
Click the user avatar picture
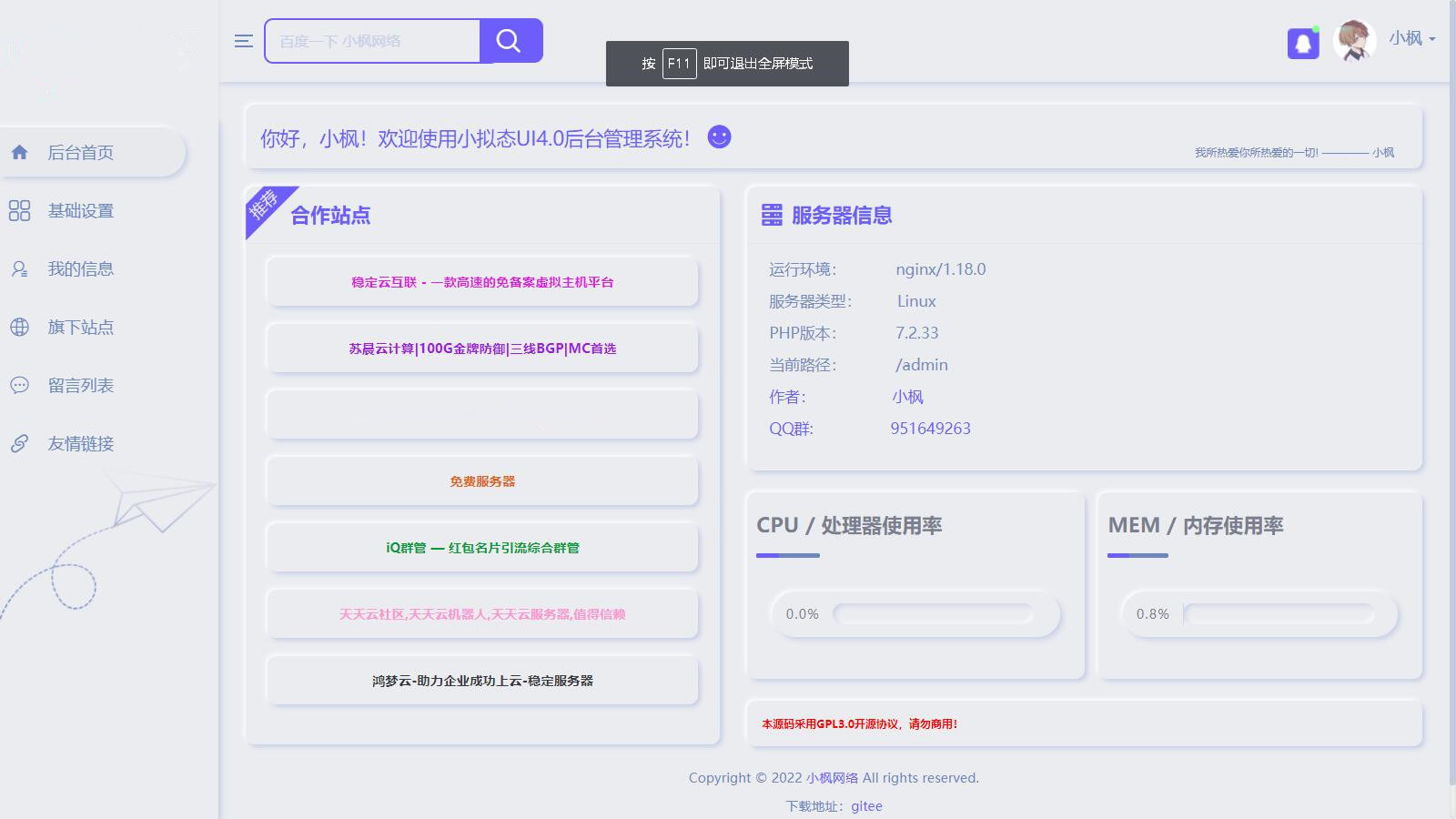click(1354, 41)
